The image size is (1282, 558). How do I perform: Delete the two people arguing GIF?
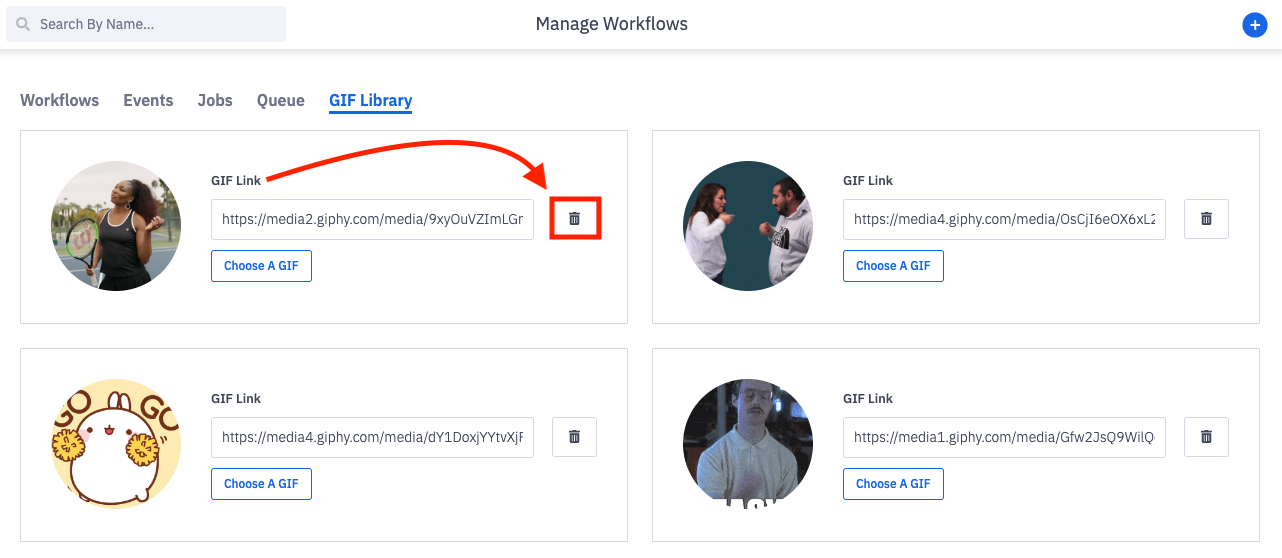point(1206,219)
